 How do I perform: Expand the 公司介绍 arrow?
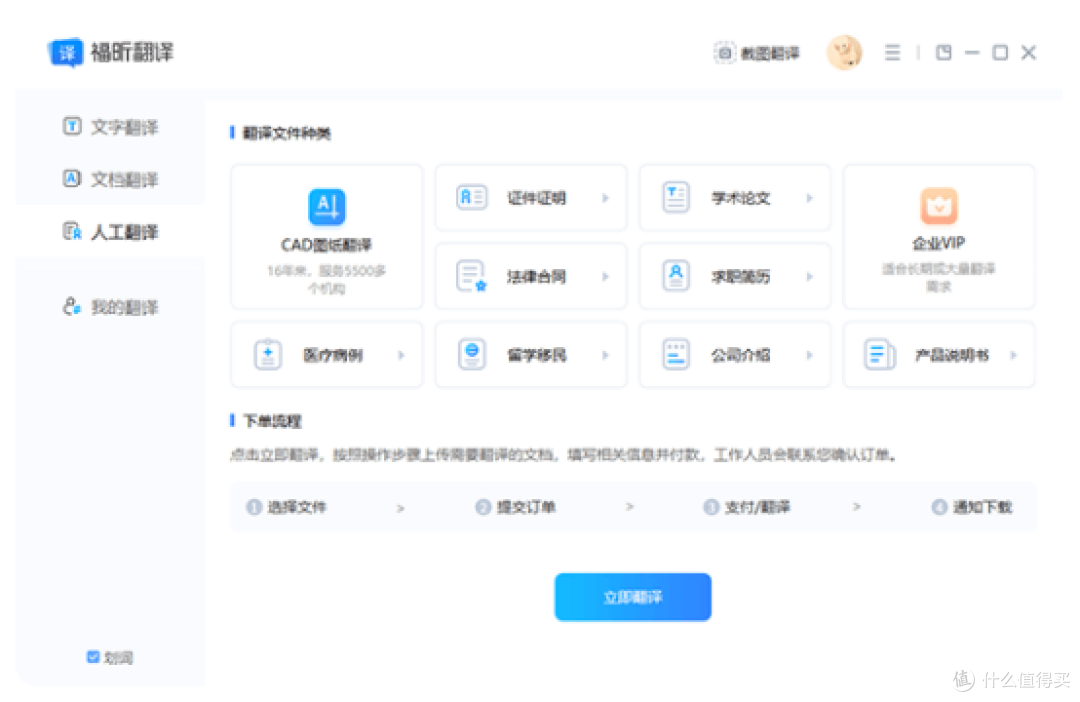809,355
